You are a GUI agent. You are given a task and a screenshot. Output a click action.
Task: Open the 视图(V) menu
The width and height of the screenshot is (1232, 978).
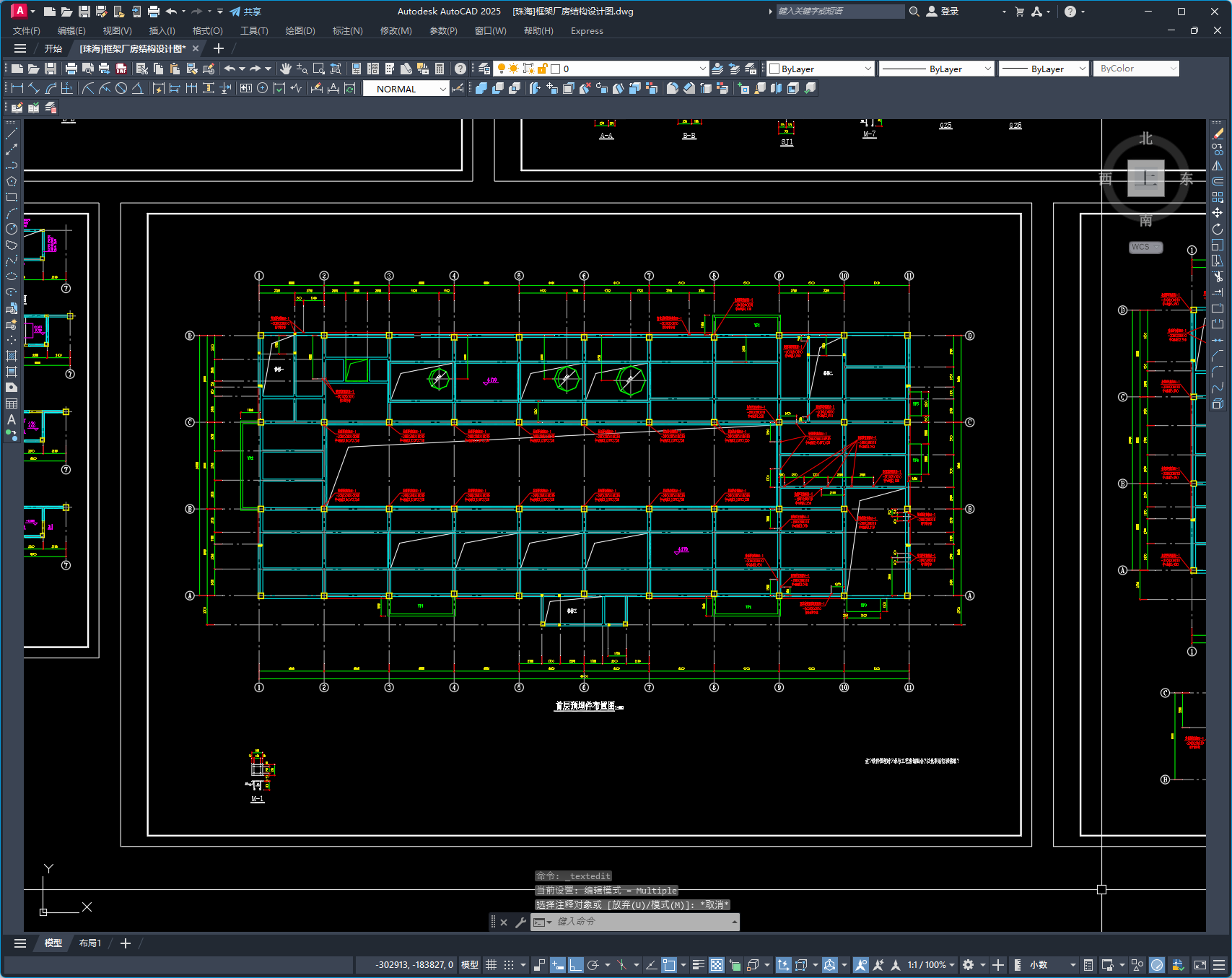click(x=117, y=31)
